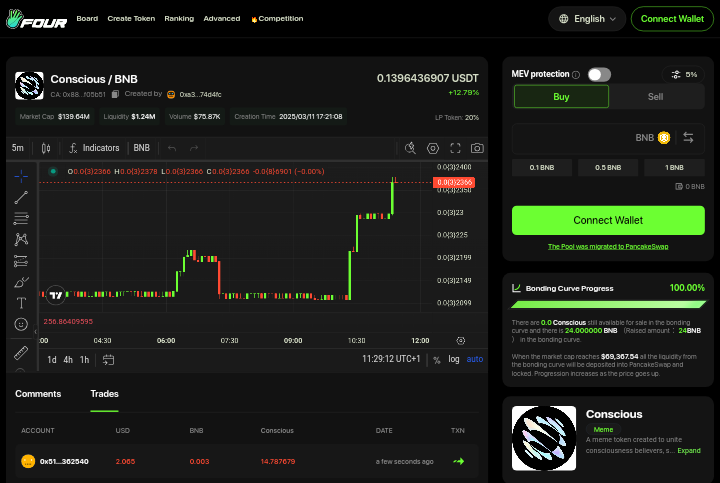Open the PancakeSwap migration link
Screen dimensions: 720x483
[x=608, y=247]
